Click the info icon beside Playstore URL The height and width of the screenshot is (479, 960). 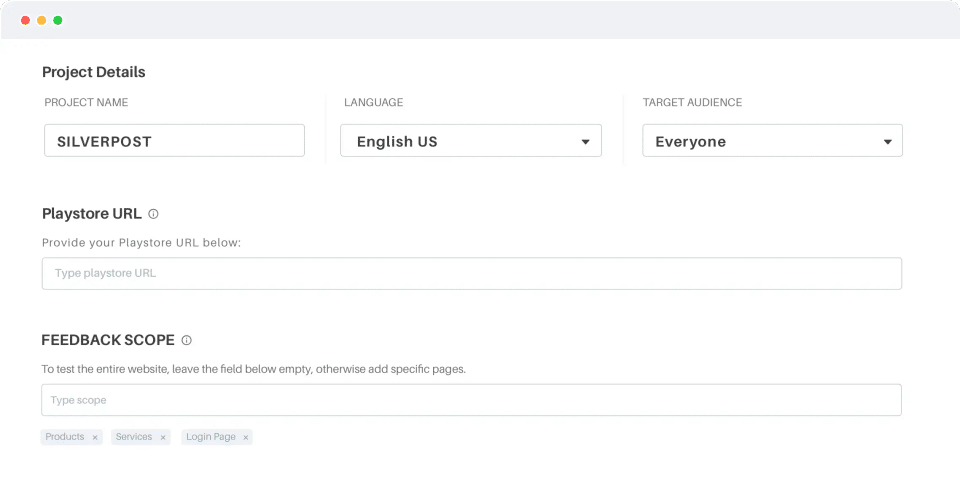pos(153,214)
